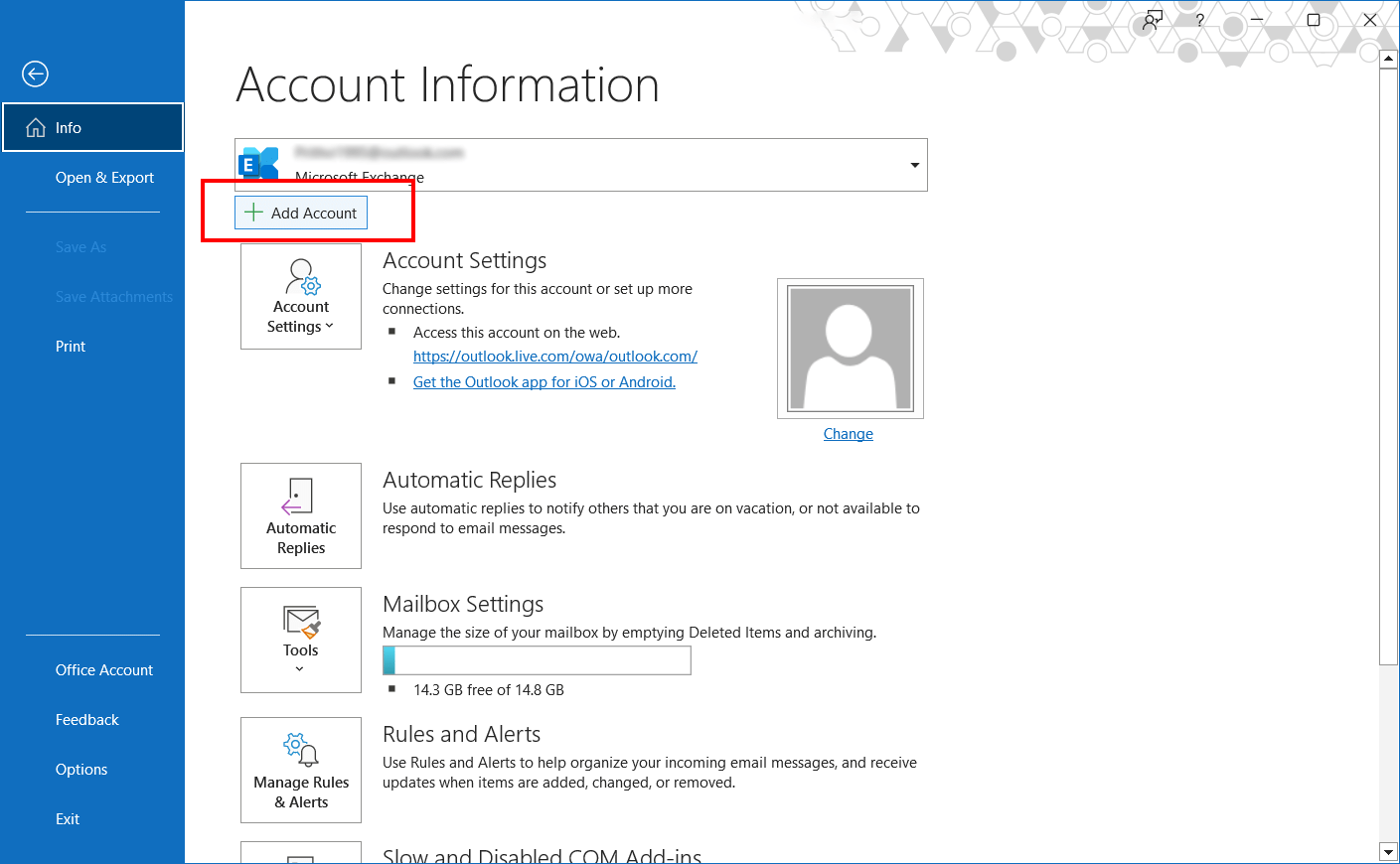This screenshot has height=864, width=1400.
Task: Click the scroll down arrow of the scrollbar
Action: 1388,852
